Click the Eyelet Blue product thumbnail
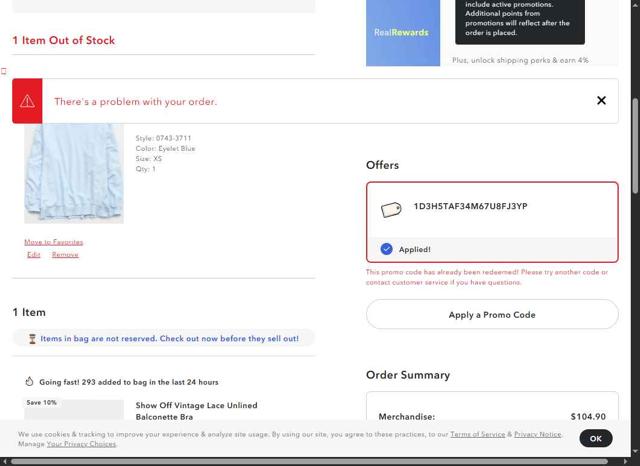The image size is (640, 466). pyautogui.click(x=74, y=173)
